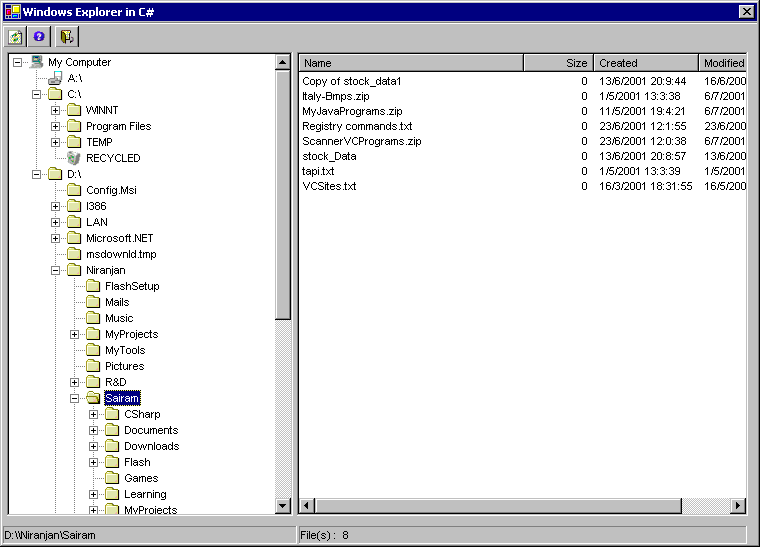
Task: Expand the CSharp folder node
Action: (x=94, y=414)
